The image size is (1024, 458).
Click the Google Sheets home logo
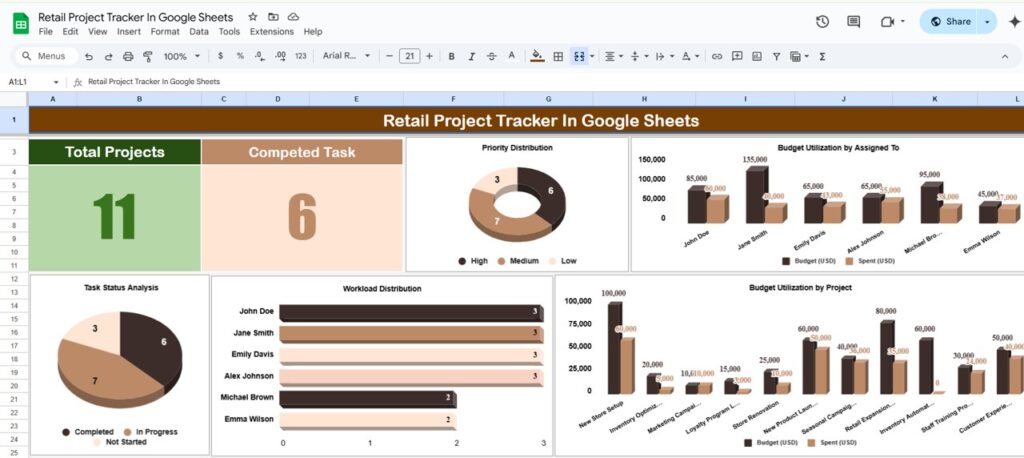pos(21,24)
